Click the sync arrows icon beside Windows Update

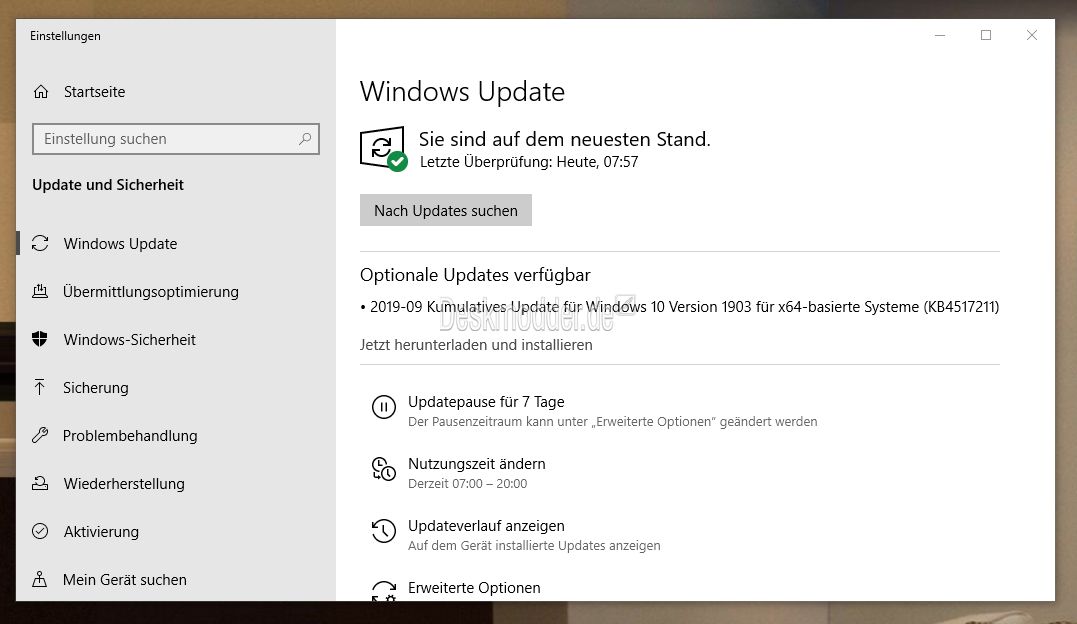point(40,243)
